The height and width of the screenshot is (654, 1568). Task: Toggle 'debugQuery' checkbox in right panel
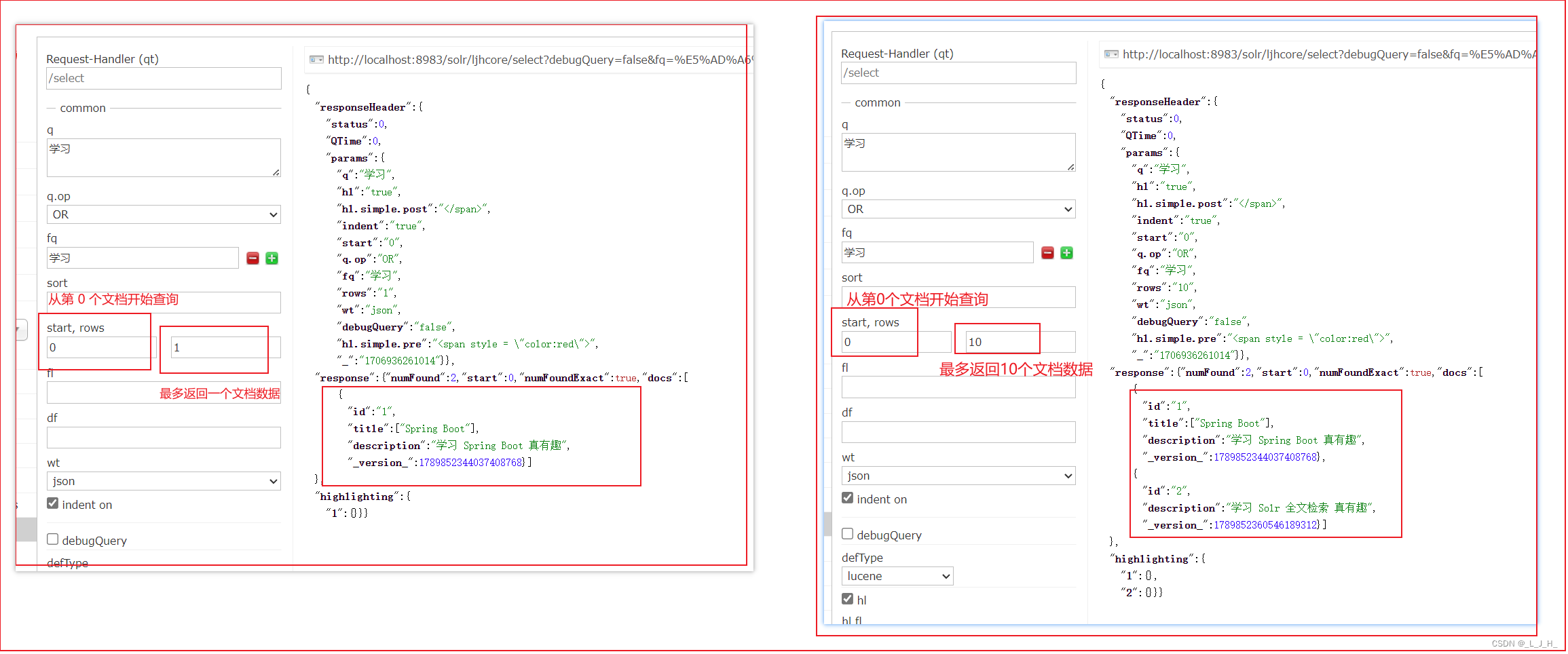pyautogui.click(x=847, y=534)
